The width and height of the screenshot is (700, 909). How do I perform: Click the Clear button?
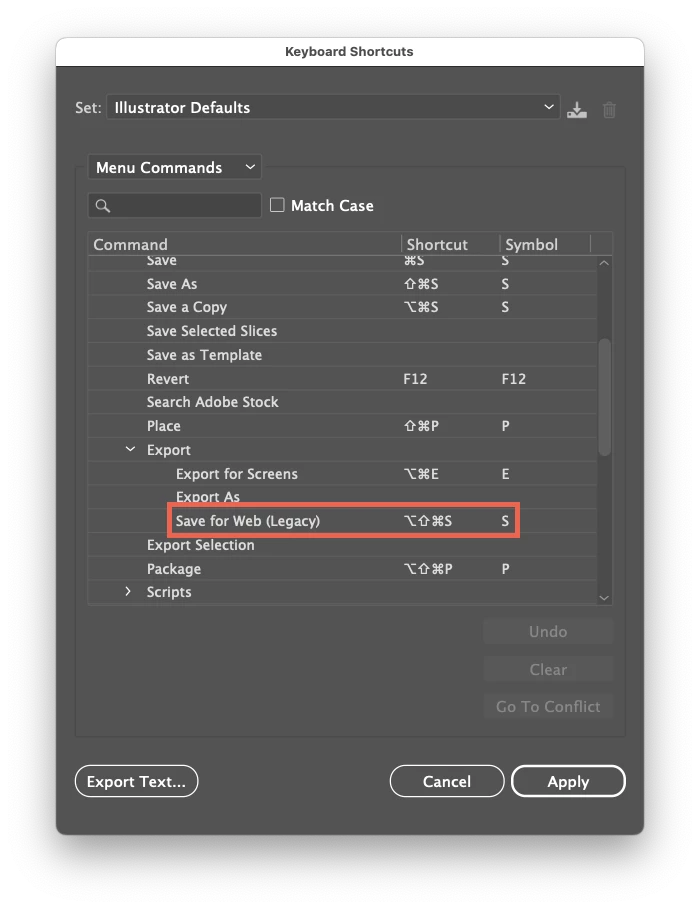click(548, 669)
